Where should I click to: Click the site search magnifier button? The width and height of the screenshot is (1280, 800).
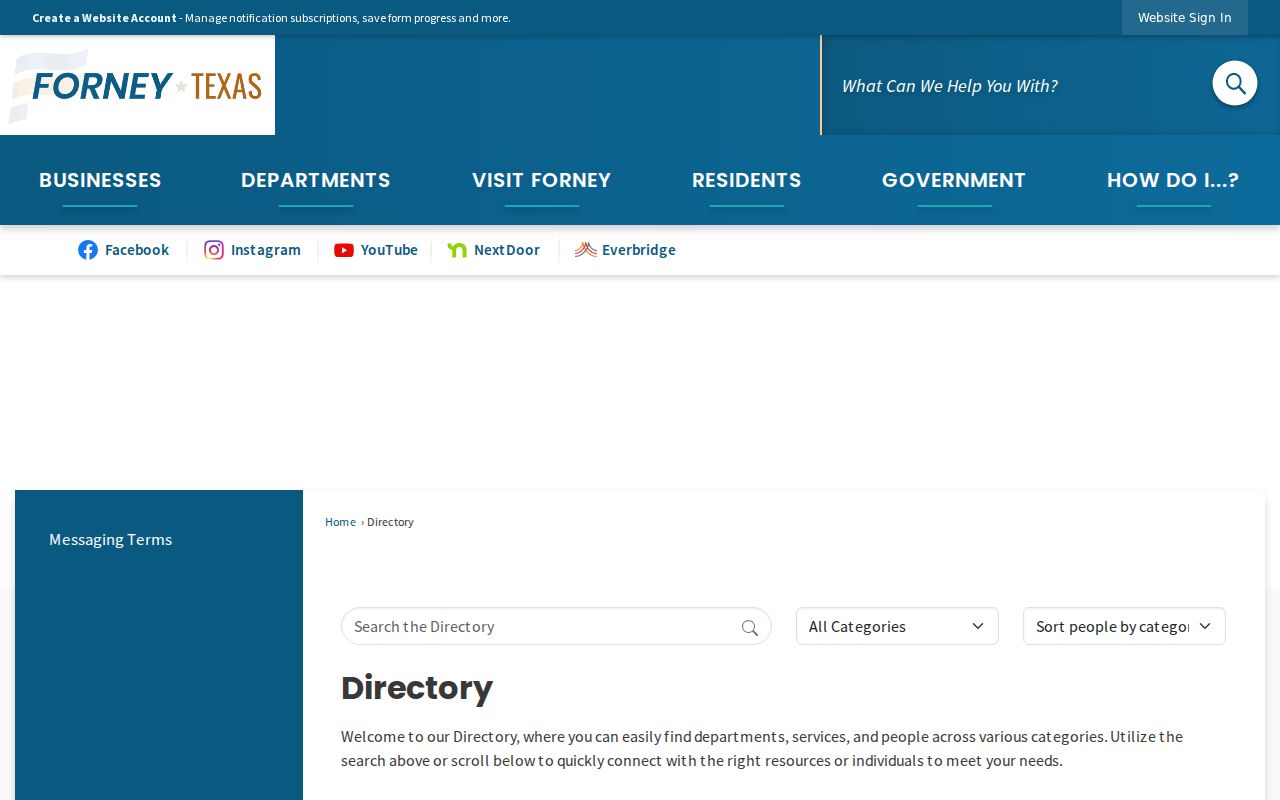pos(1235,83)
